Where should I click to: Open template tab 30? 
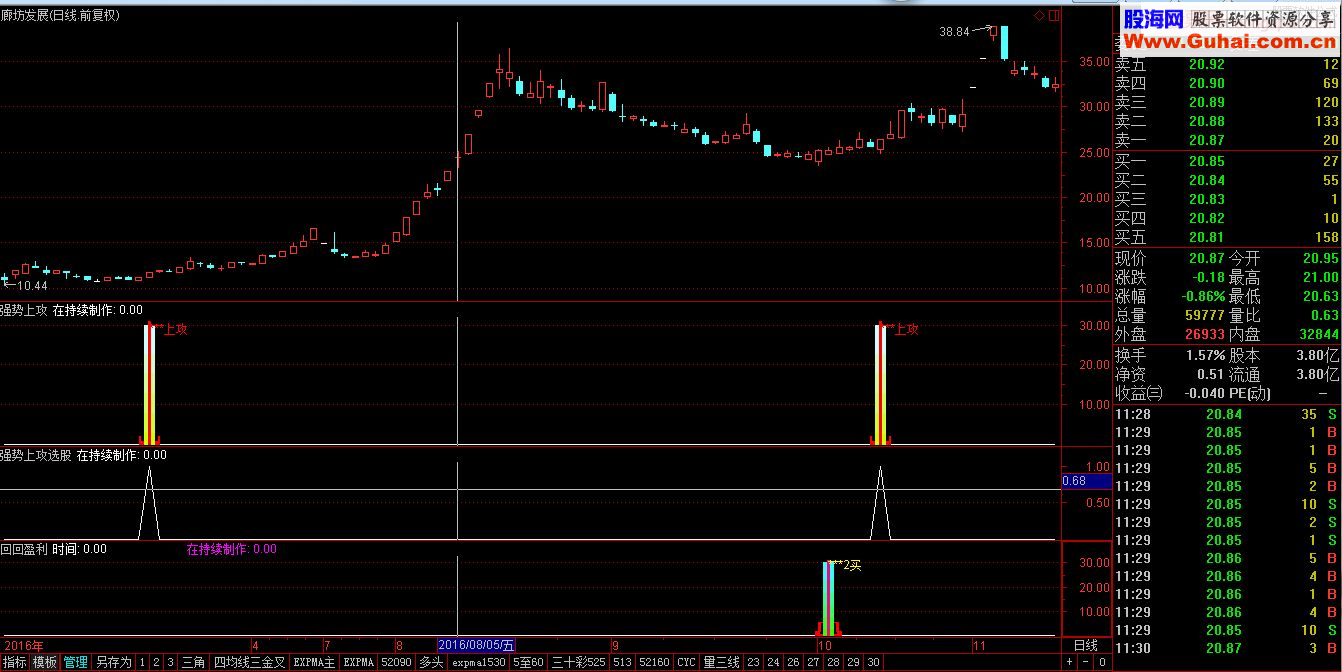tap(873, 662)
